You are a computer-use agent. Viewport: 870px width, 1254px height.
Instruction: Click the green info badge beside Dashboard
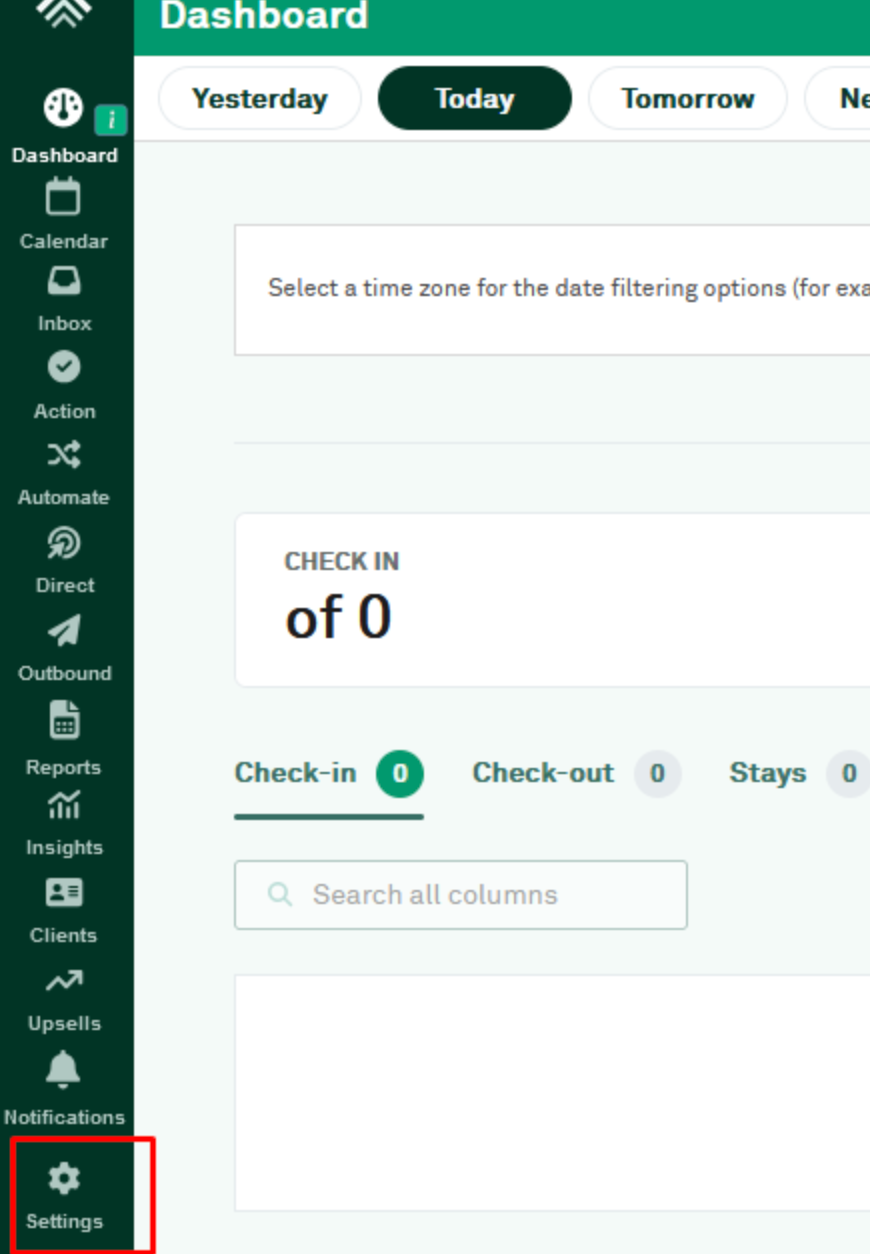pos(111,121)
